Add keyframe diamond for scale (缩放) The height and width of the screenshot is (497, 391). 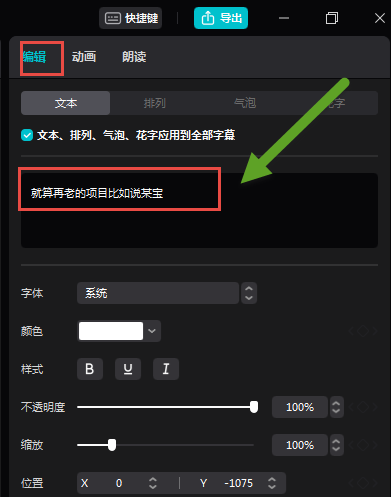click(x=363, y=445)
